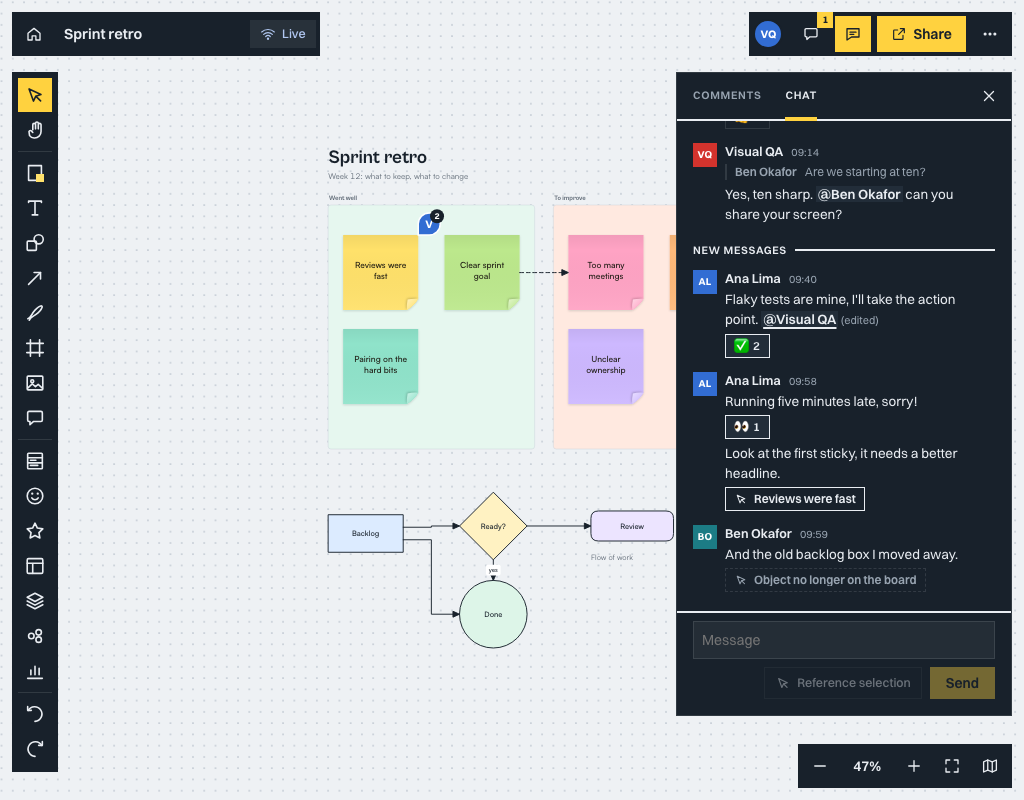Viewport: 1024px width, 800px height.
Task: Choose the Text tool in toolbar
Action: point(35,208)
